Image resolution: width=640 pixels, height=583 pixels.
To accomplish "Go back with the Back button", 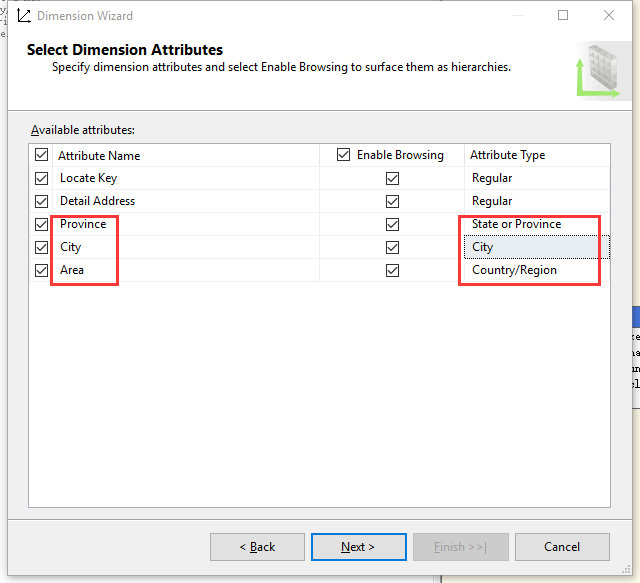I will coord(257,547).
